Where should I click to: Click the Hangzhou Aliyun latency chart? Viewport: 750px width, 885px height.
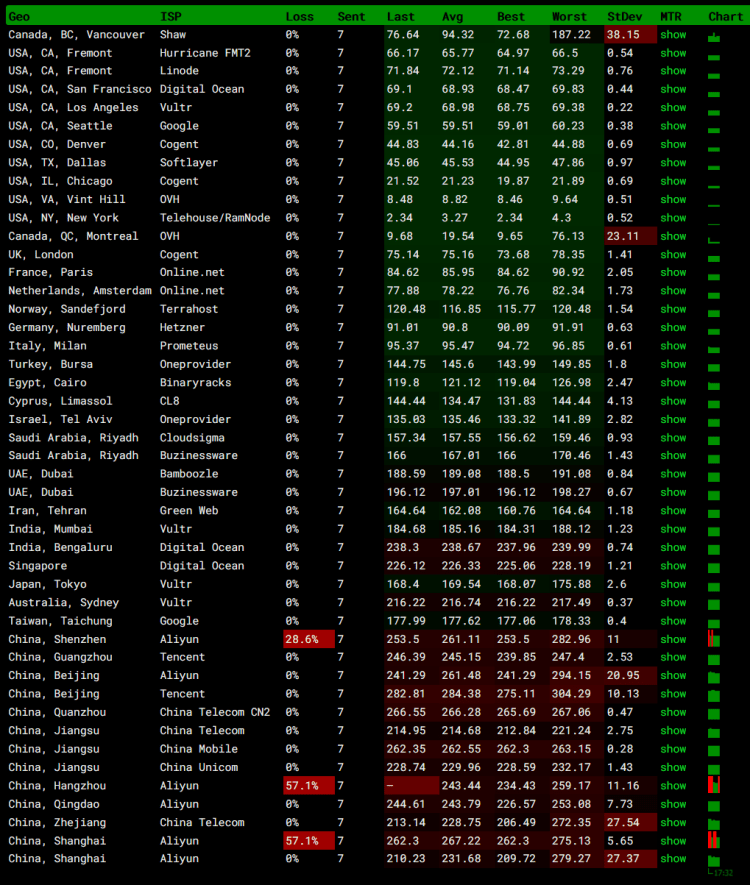pyautogui.click(x=714, y=785)
